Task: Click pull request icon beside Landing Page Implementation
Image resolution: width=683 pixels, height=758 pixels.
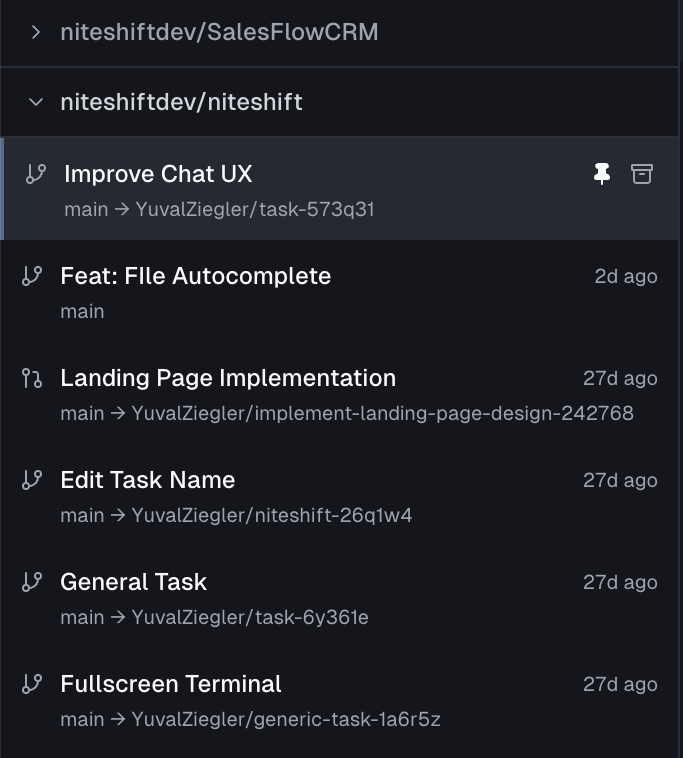Action: (32, 378)
